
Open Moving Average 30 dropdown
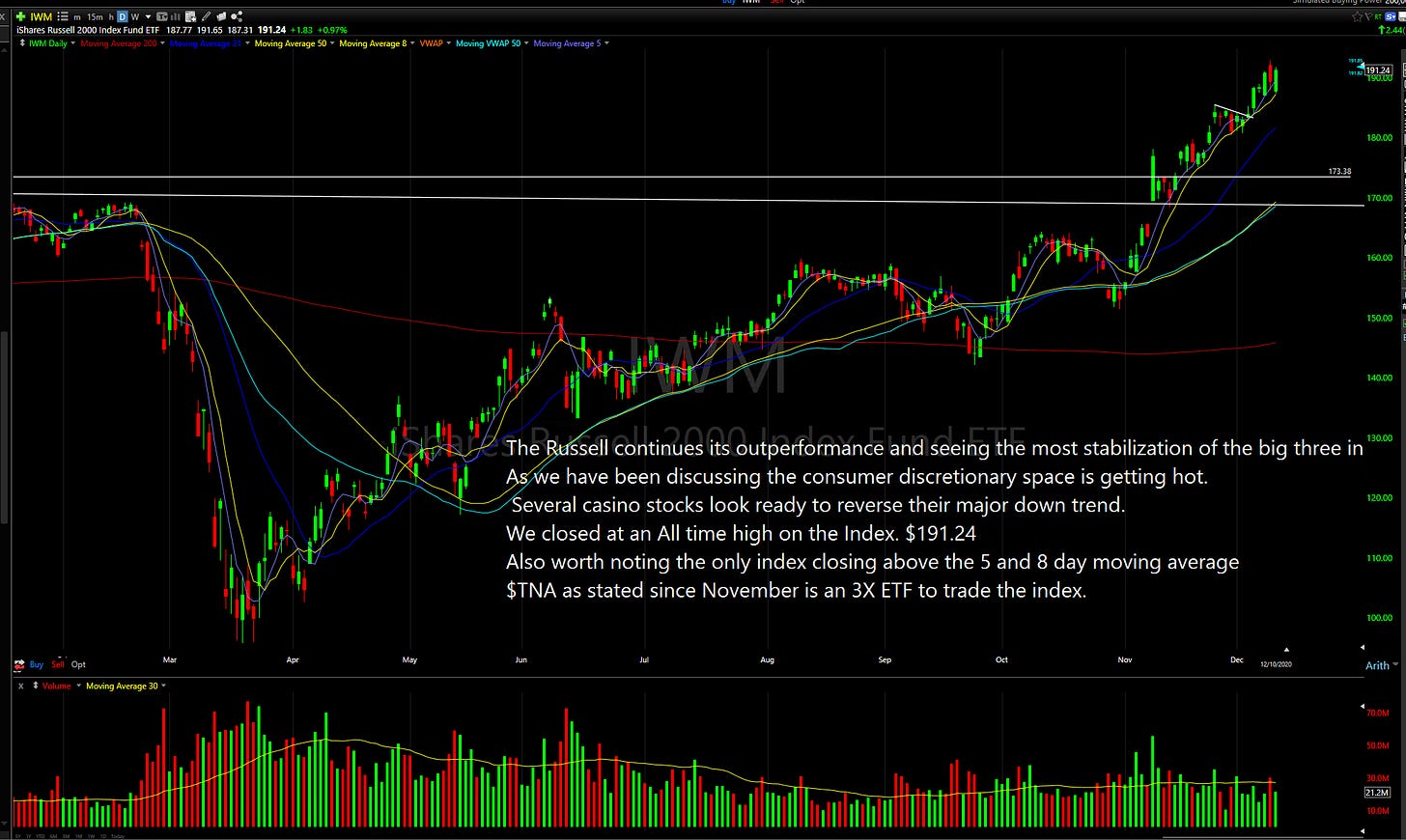tap(163, 686)
